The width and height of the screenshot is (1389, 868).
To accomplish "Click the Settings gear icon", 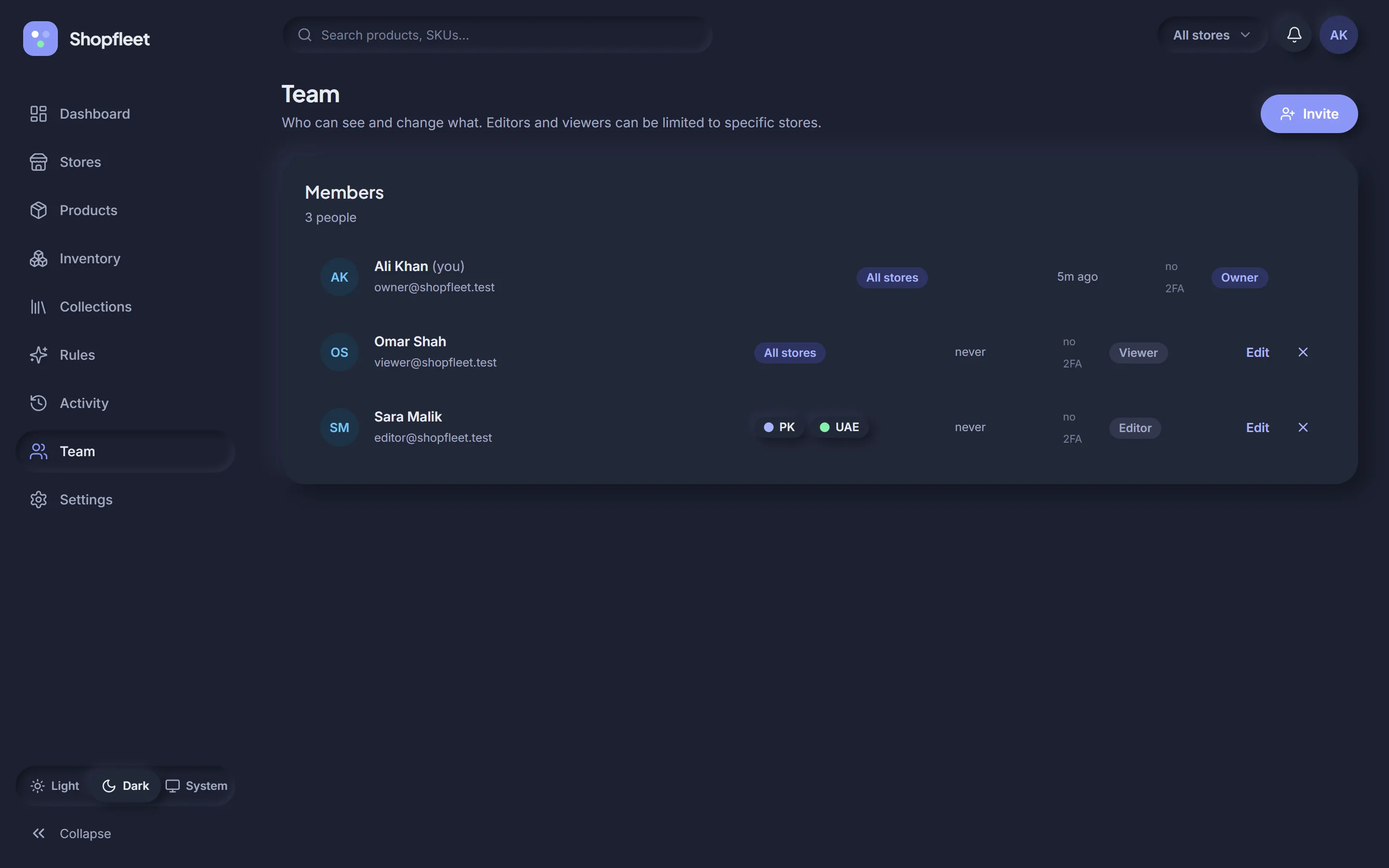I will click(39, 500).
